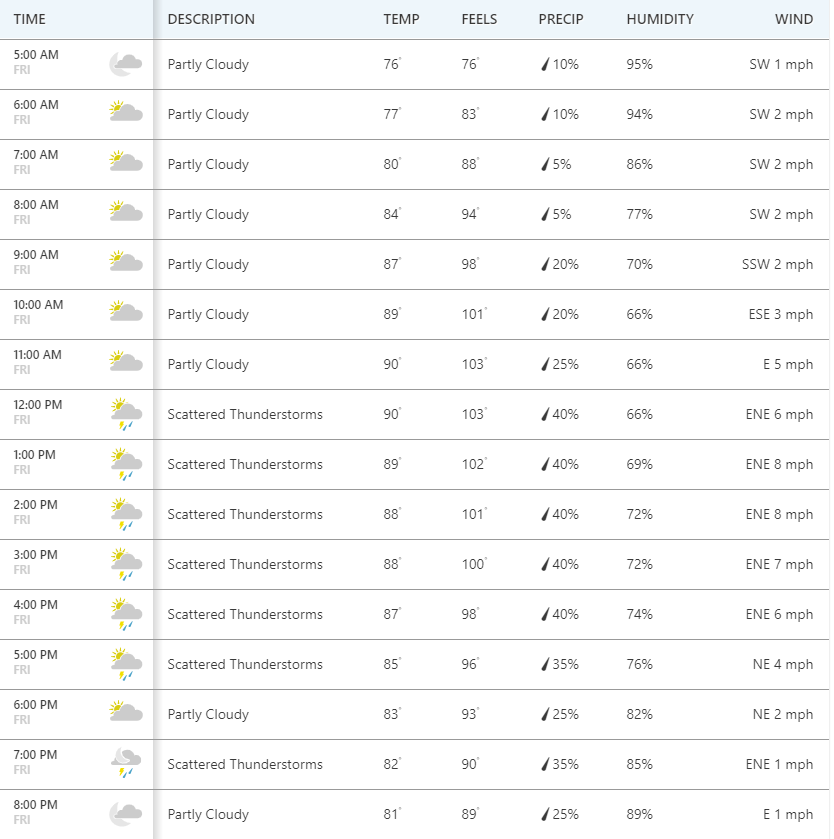
Task: Click the 5:00 AM moon cloud icon
Action: [125, 65]
